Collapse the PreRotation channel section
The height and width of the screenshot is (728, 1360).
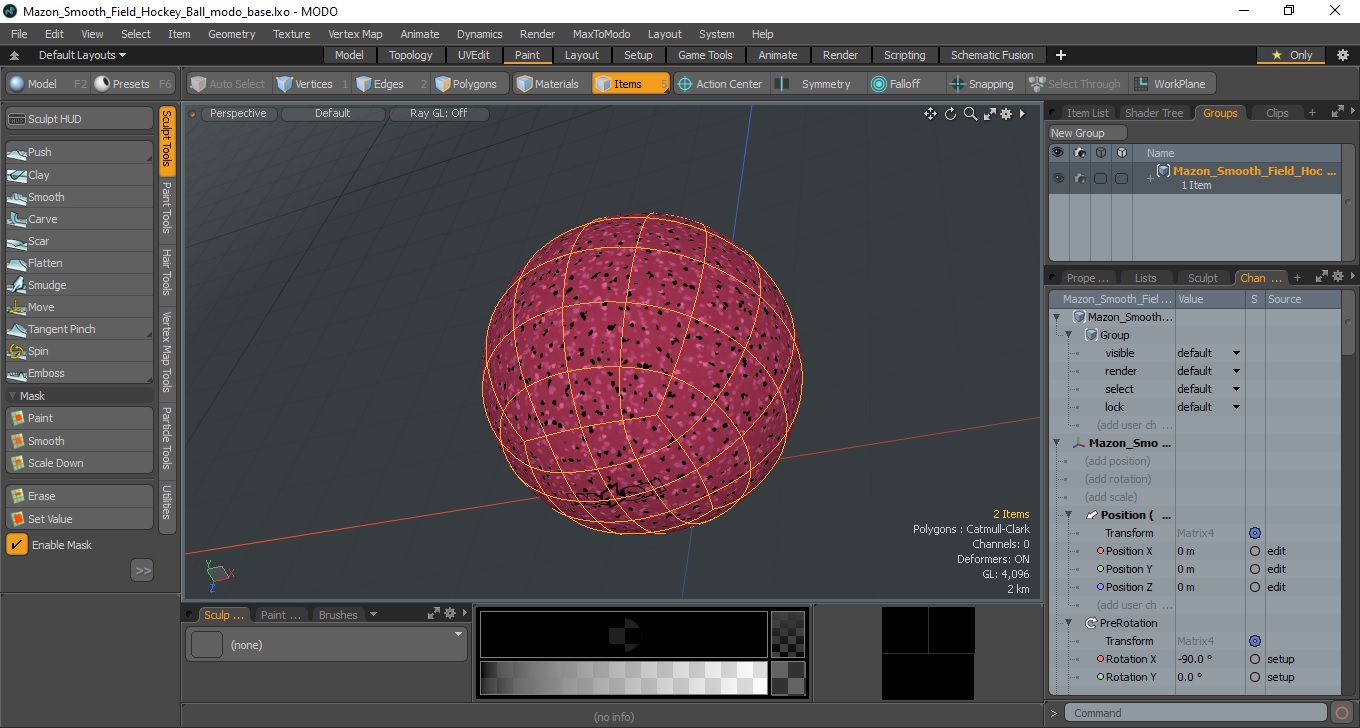pyautogui.click(x=1068, y=623)
